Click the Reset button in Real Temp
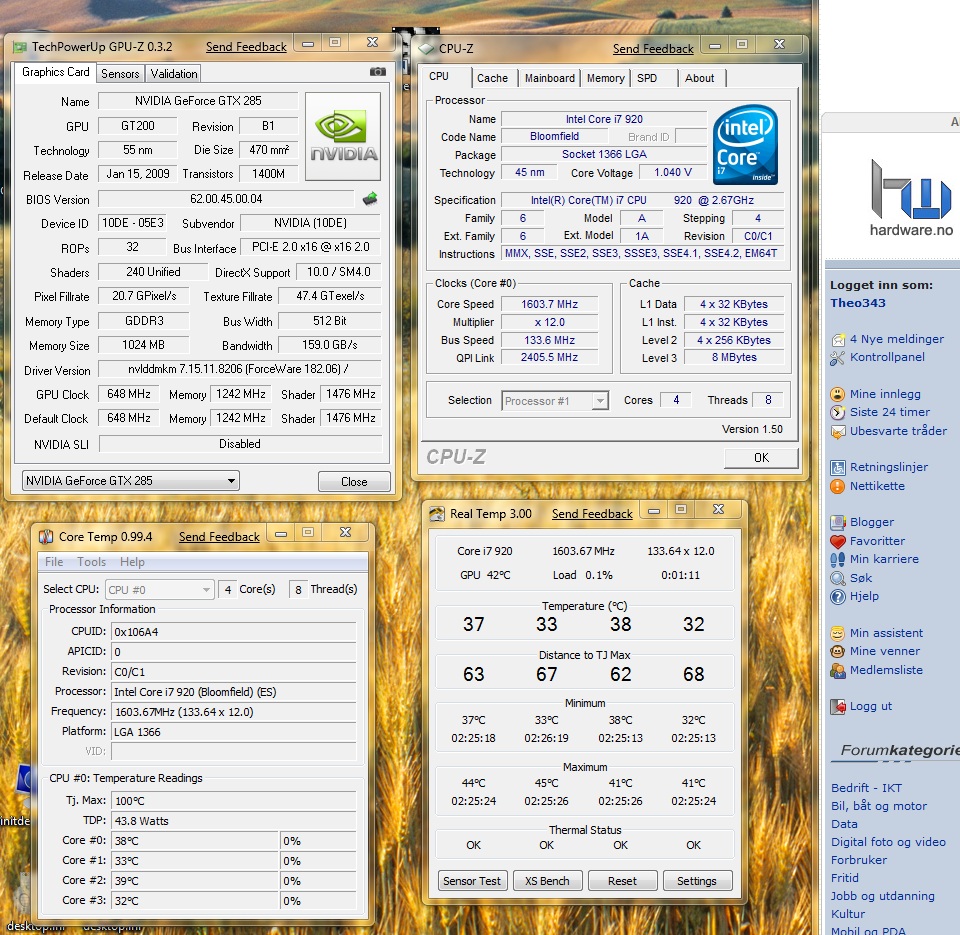This screenshot has height=935, width=960. click(x=622, y=881)
